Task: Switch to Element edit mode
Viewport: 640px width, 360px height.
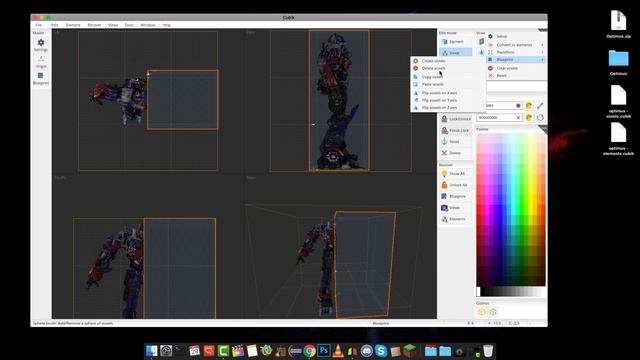Action: coord(456,42)
